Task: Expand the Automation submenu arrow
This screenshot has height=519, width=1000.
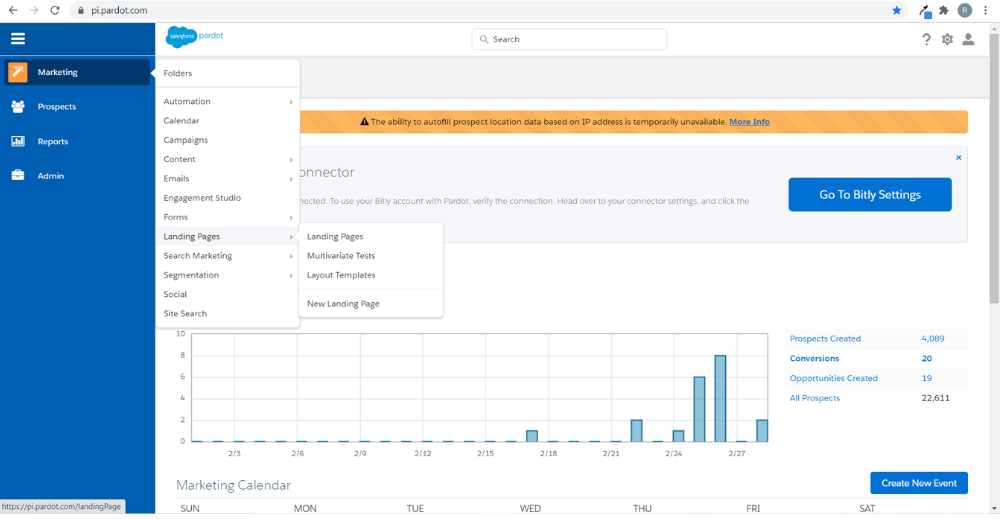Action: tap(291, 102)
